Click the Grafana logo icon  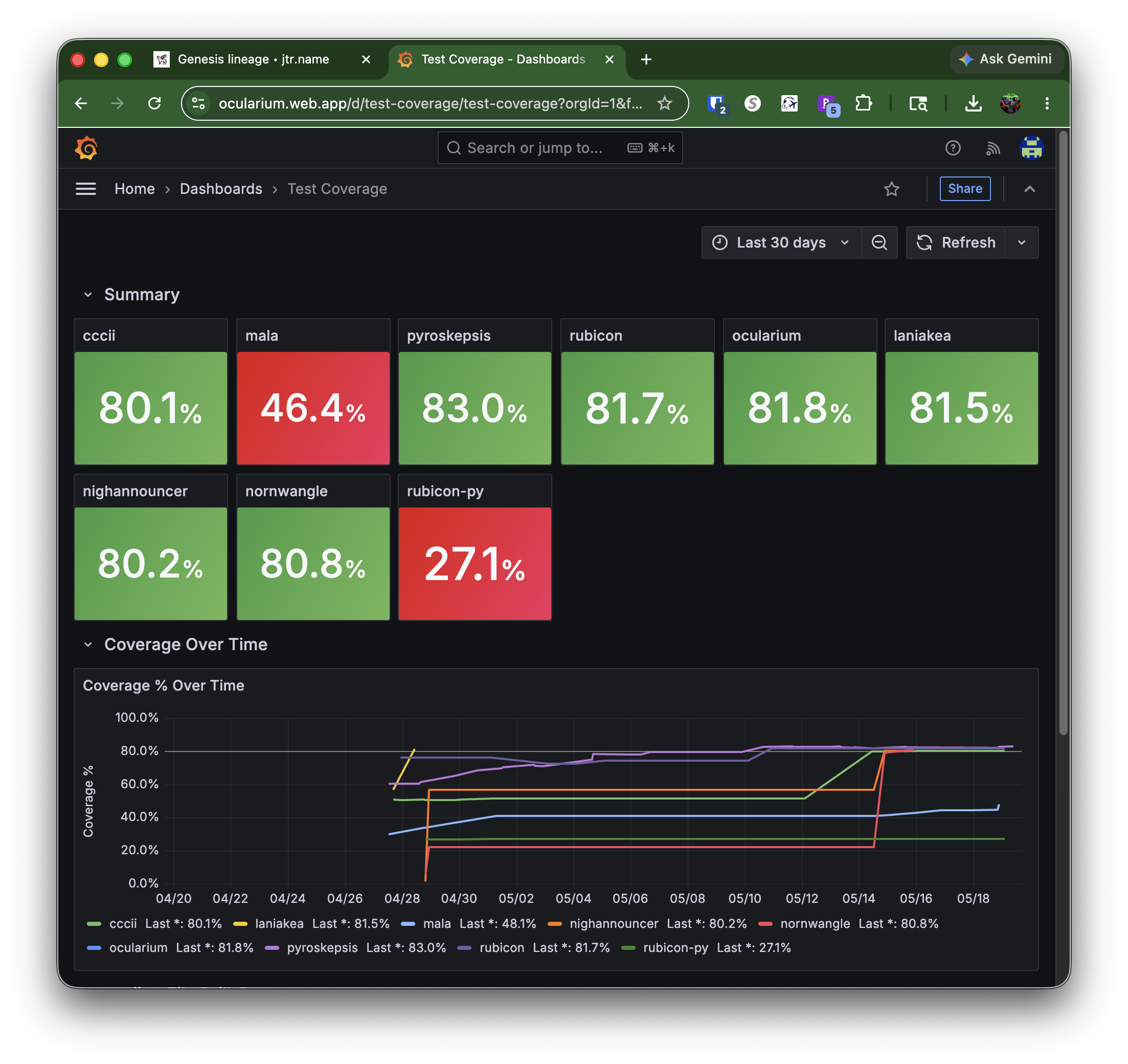[86, 148]
